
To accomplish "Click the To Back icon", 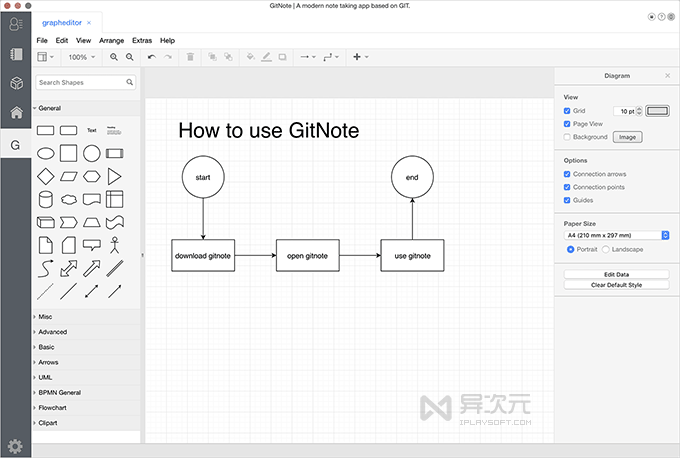I will (228, 57).
